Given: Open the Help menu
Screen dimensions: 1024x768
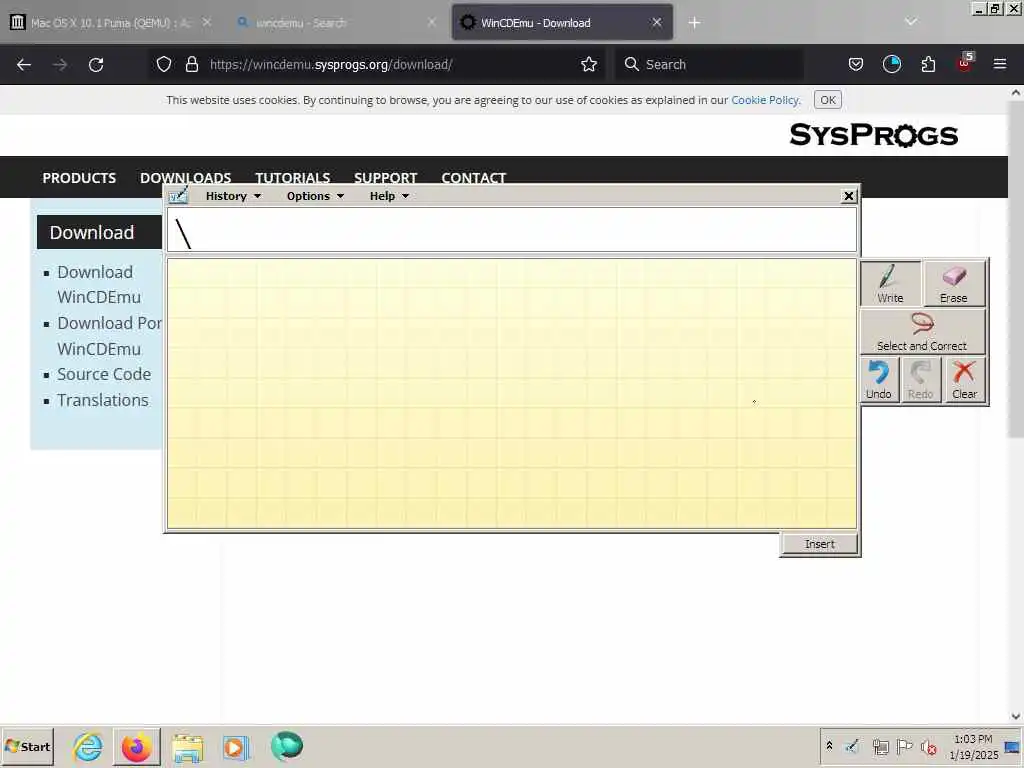Looking at the screenshot, I should (x=389, y=196).
